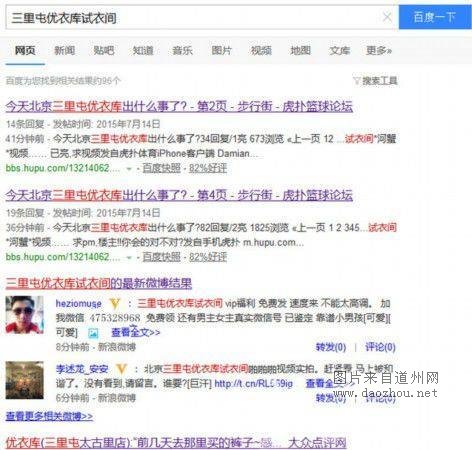Select the 网页 tab
Viewport: 472px width, 450px height.
click(25, 50)
